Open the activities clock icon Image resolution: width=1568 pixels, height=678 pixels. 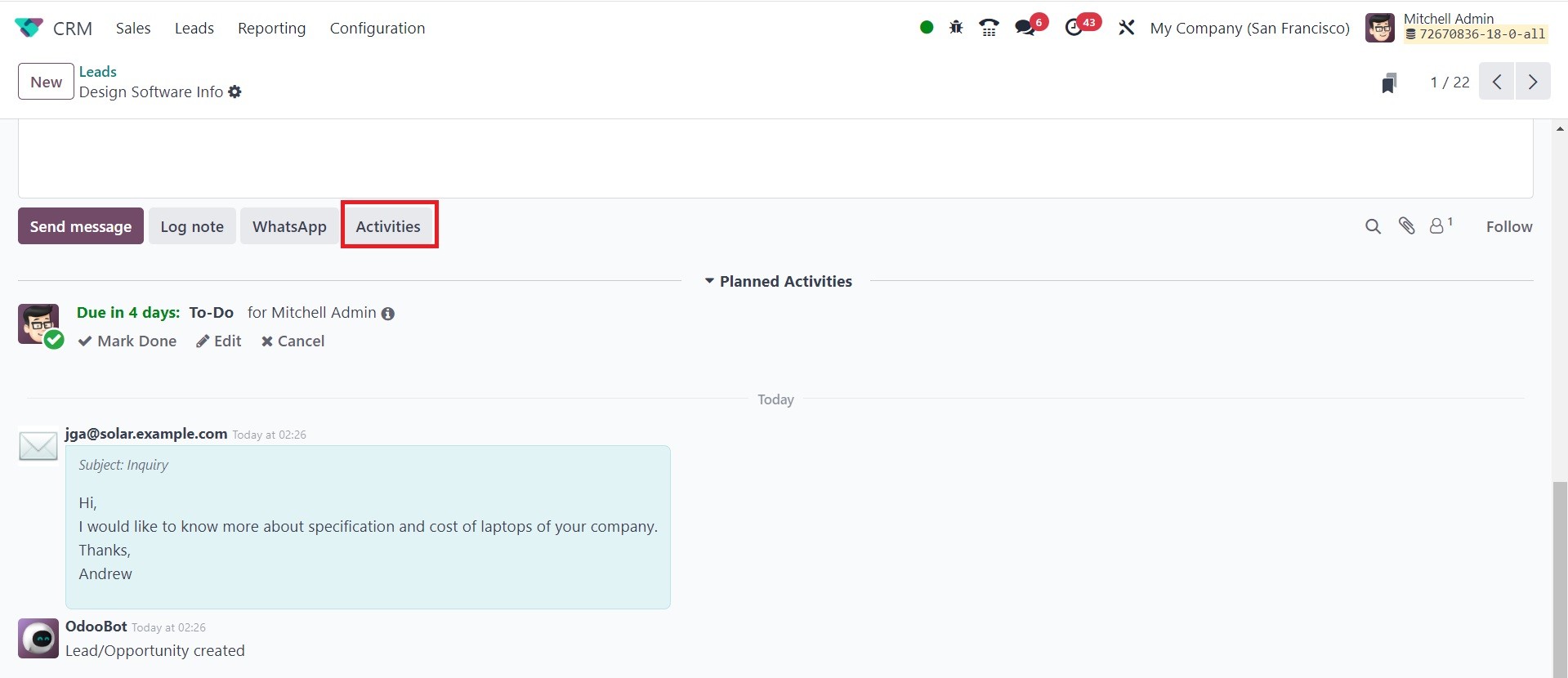[x=1074, y=28]
